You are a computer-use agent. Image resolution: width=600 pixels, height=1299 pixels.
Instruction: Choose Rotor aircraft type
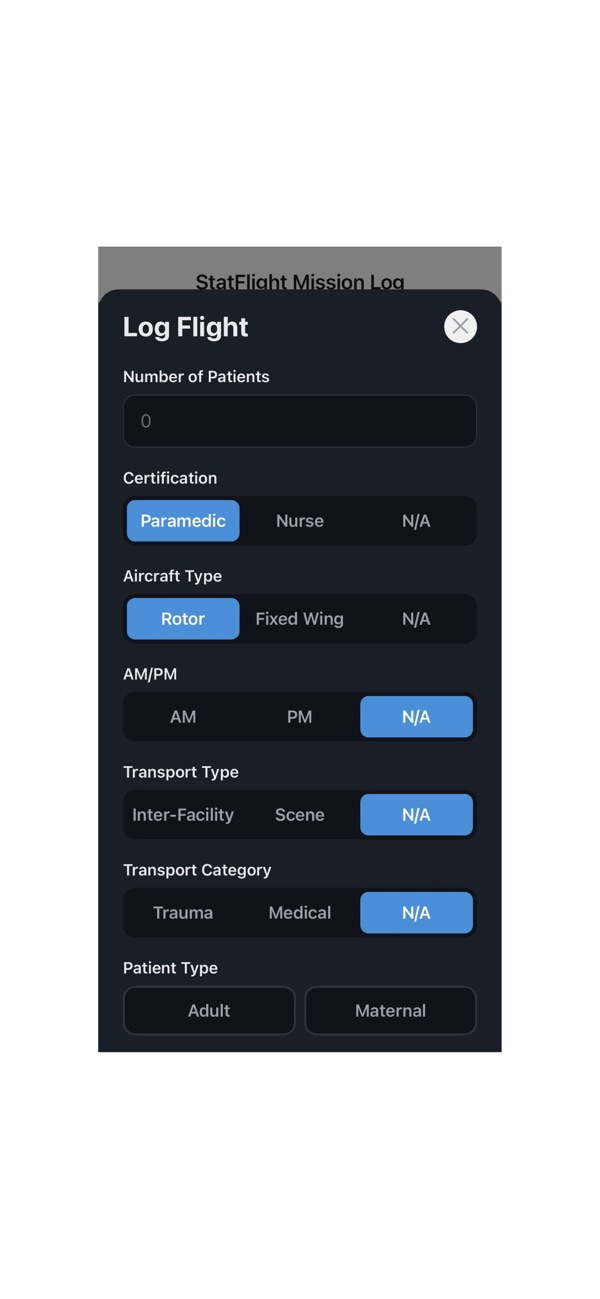(183, 619)
